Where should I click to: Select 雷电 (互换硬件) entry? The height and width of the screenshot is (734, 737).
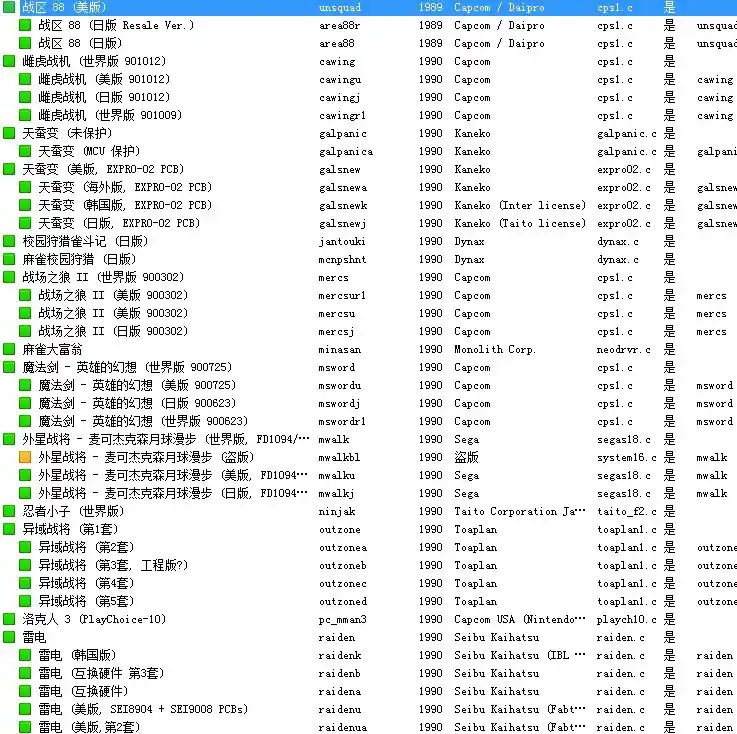[x=84, y=691]
